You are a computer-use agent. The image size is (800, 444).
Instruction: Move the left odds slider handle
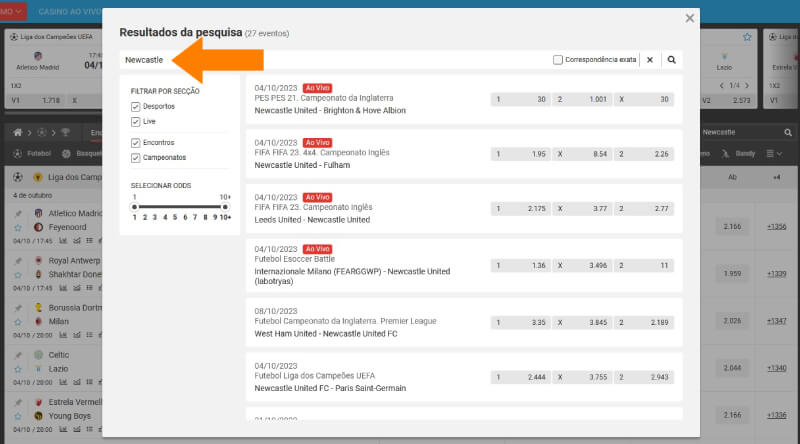tap(134, 207)
